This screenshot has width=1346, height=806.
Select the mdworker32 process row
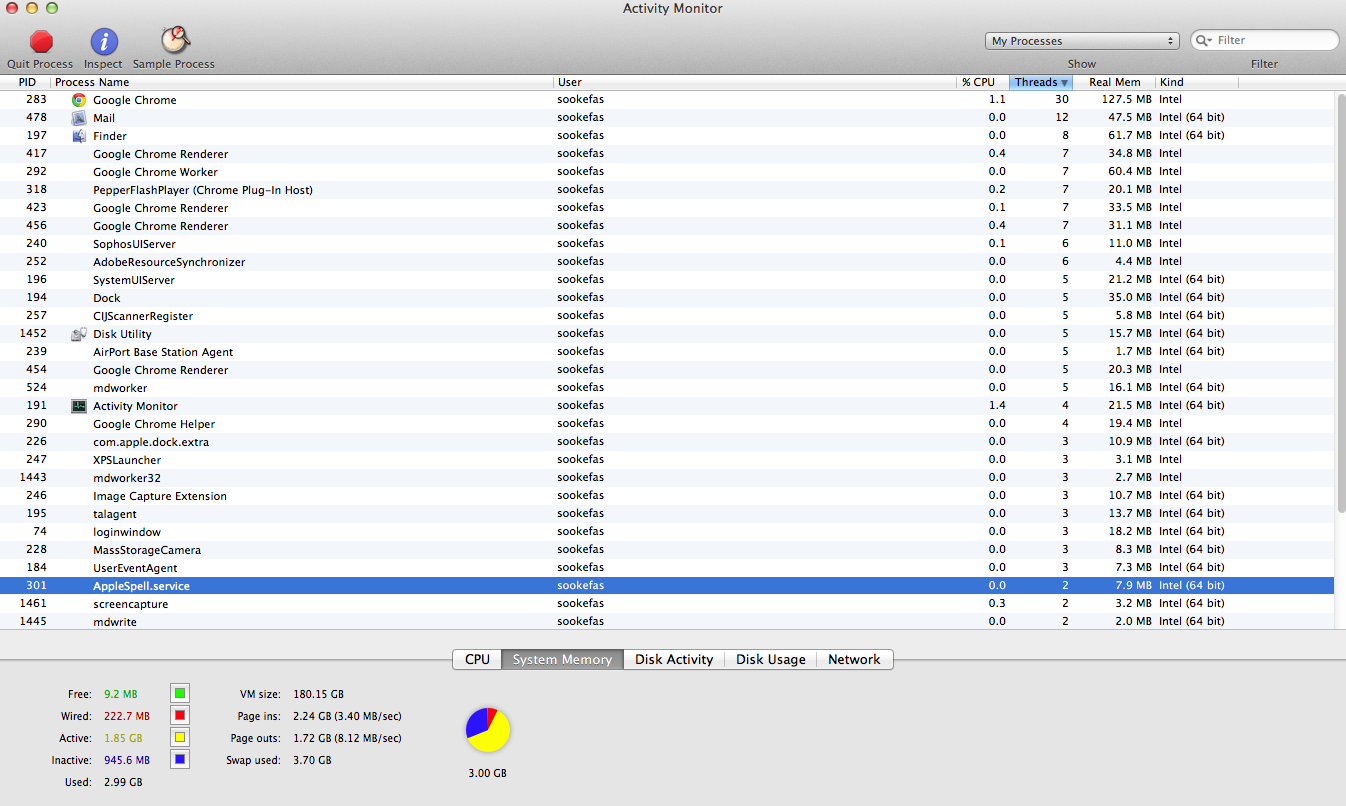(667, 478)
